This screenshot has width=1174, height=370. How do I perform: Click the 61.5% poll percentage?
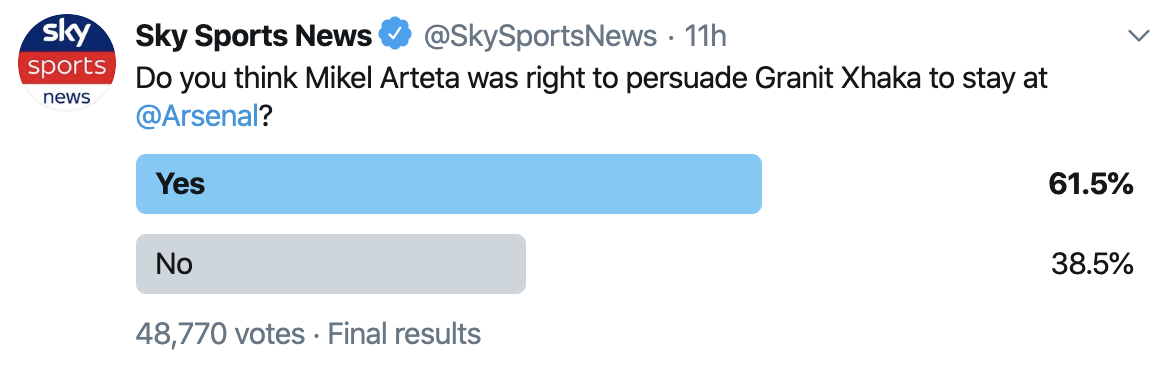tap(1090, 184)
